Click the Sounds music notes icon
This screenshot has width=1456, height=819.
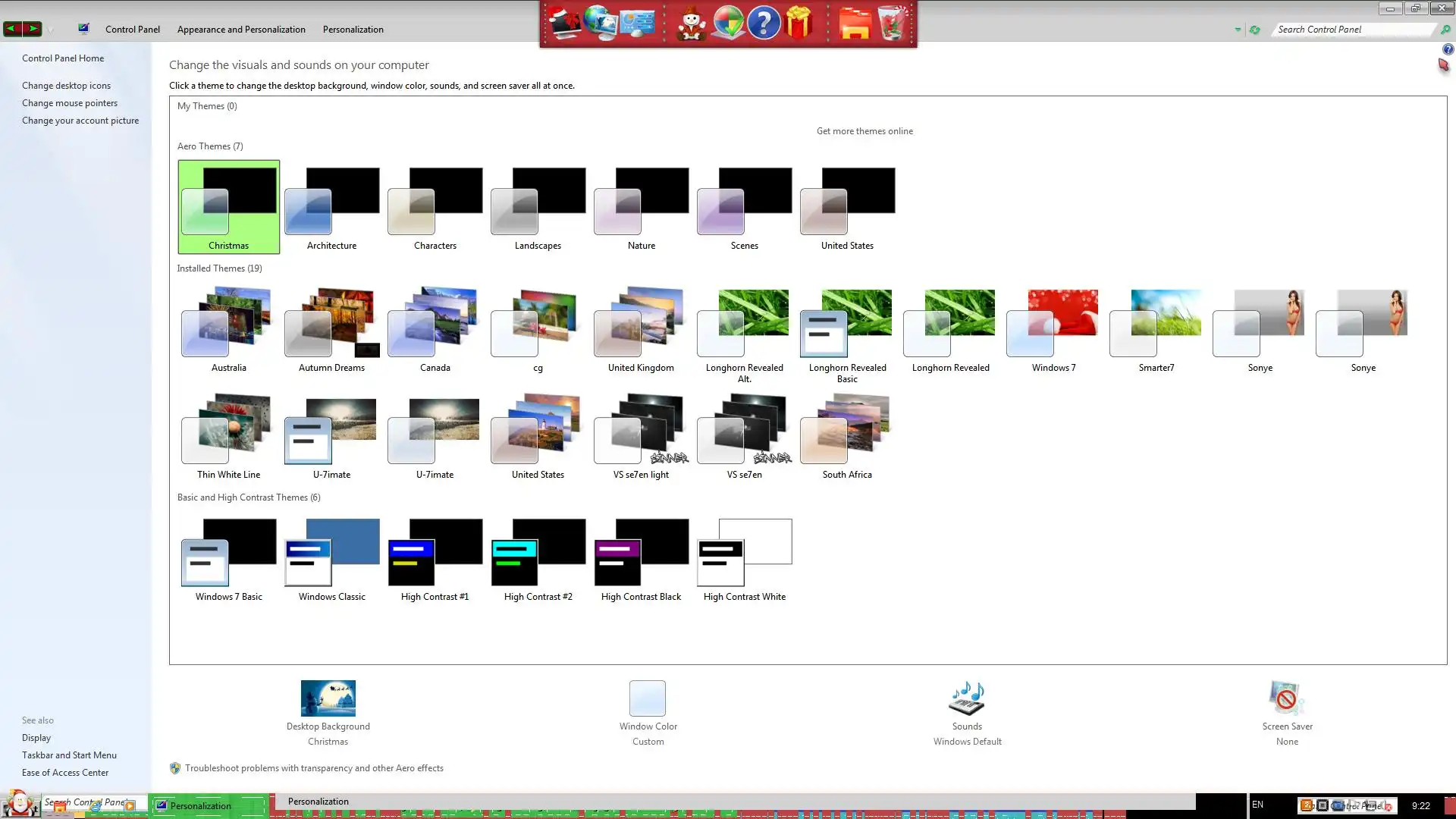pyautogui.click(x=967, y=698)
